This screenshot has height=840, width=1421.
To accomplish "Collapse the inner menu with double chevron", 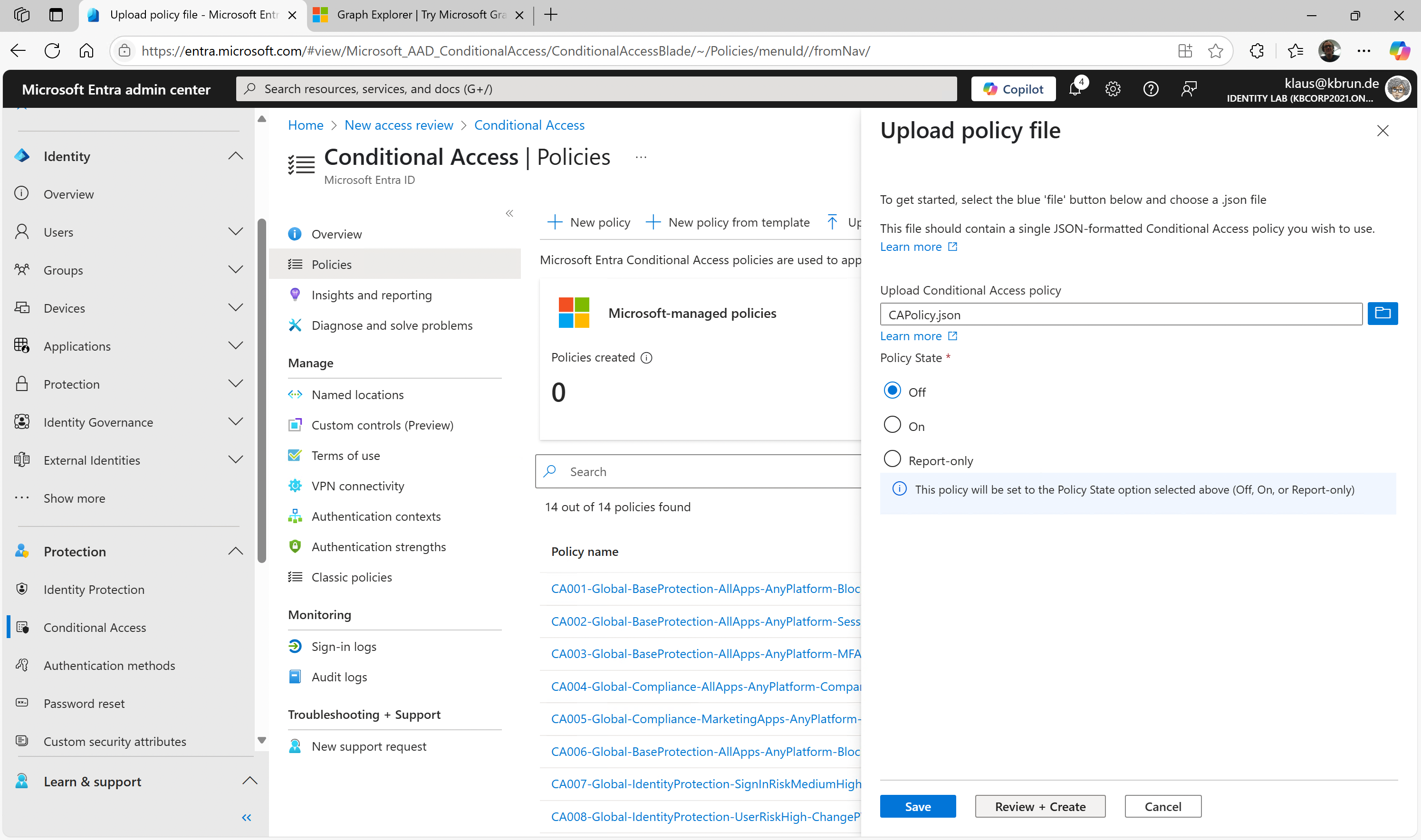I will (509, 213).
